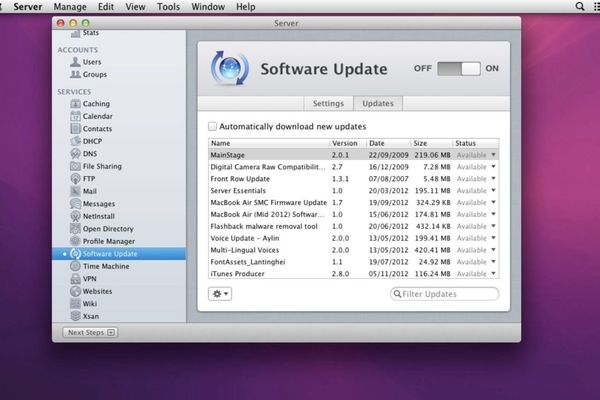Enable Automatically download new updates checkbox
The width and height of the screenshot is (600, 400).
(212, 126)
